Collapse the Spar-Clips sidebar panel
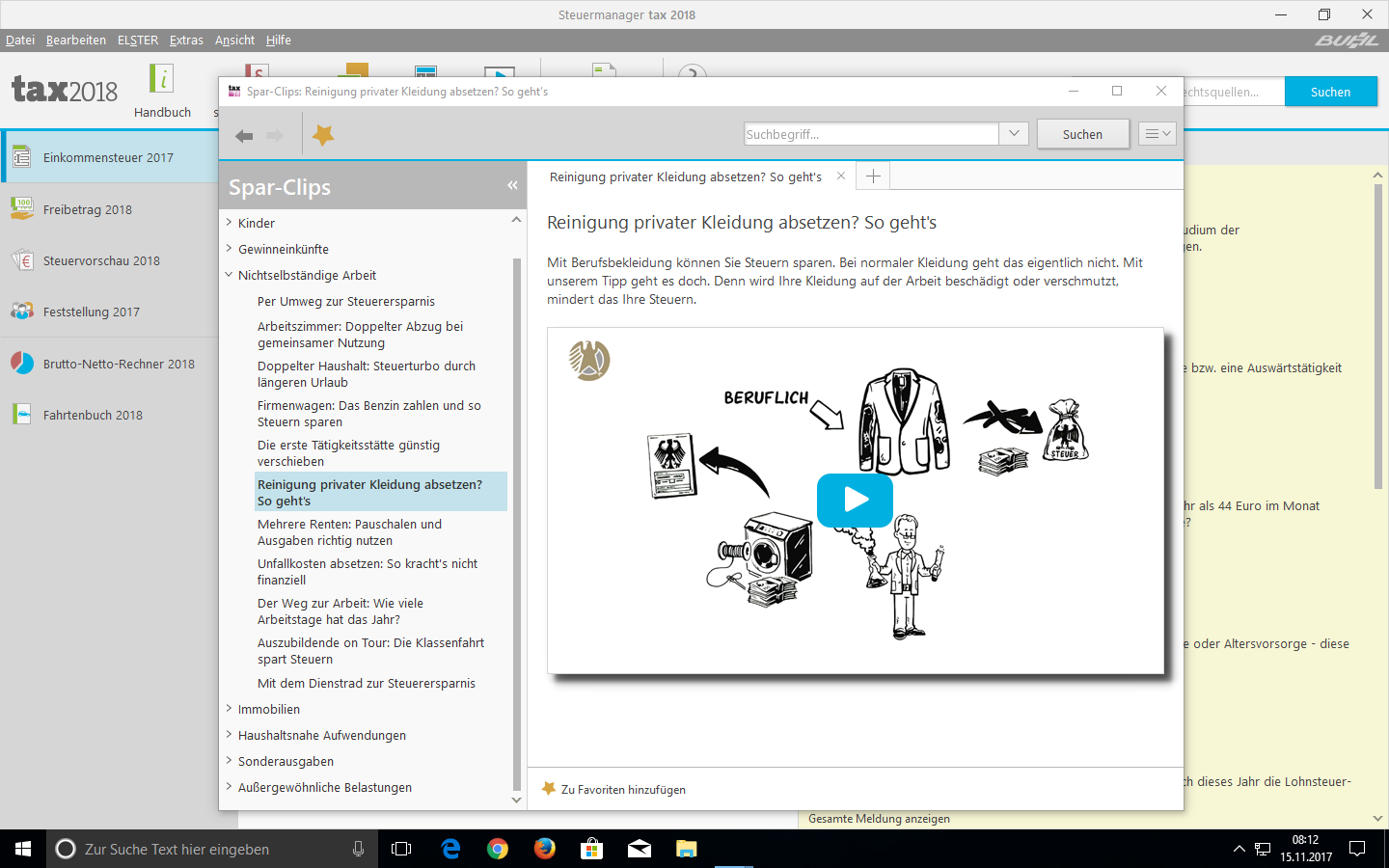Screen dimensions: 1389x868 point(512,185)
